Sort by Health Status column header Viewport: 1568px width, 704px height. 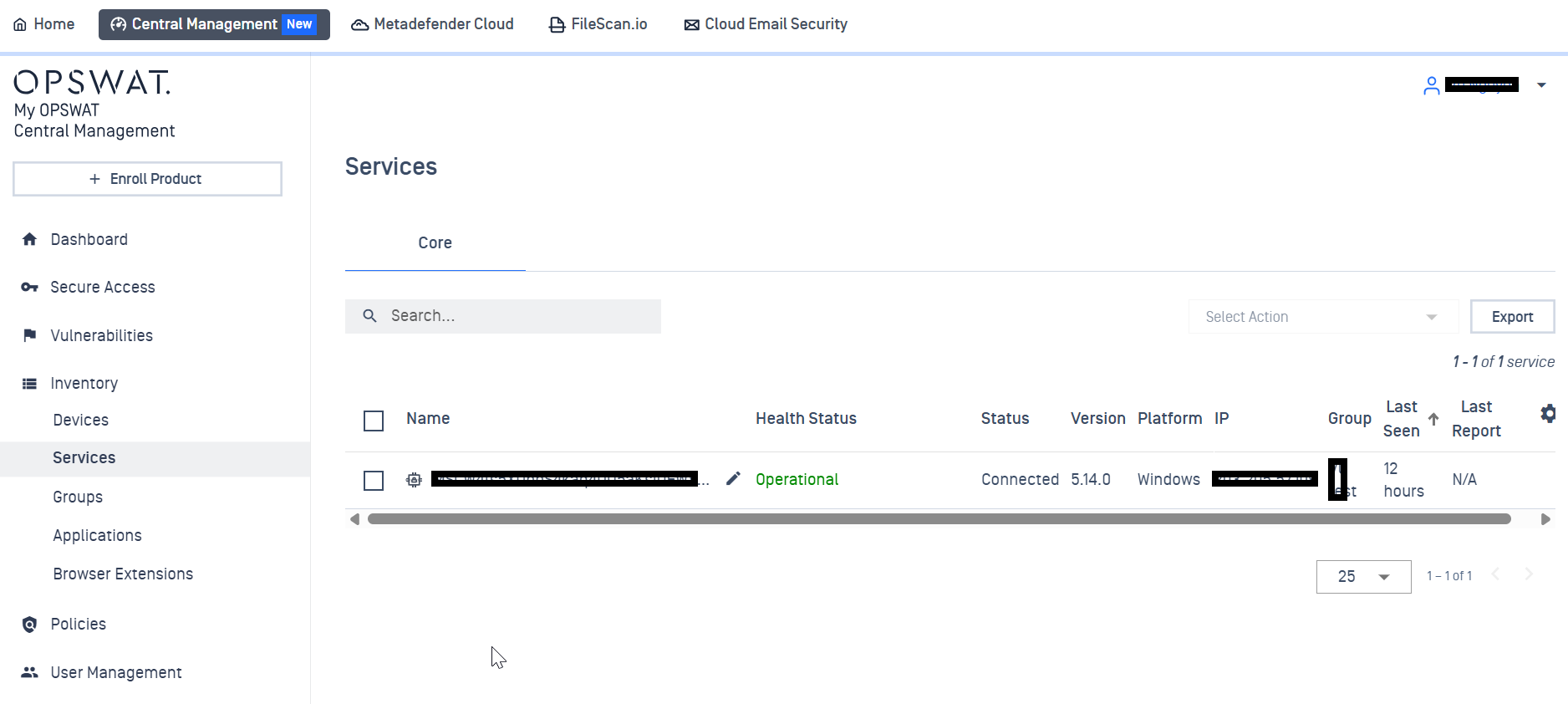(x=806, y=418)
